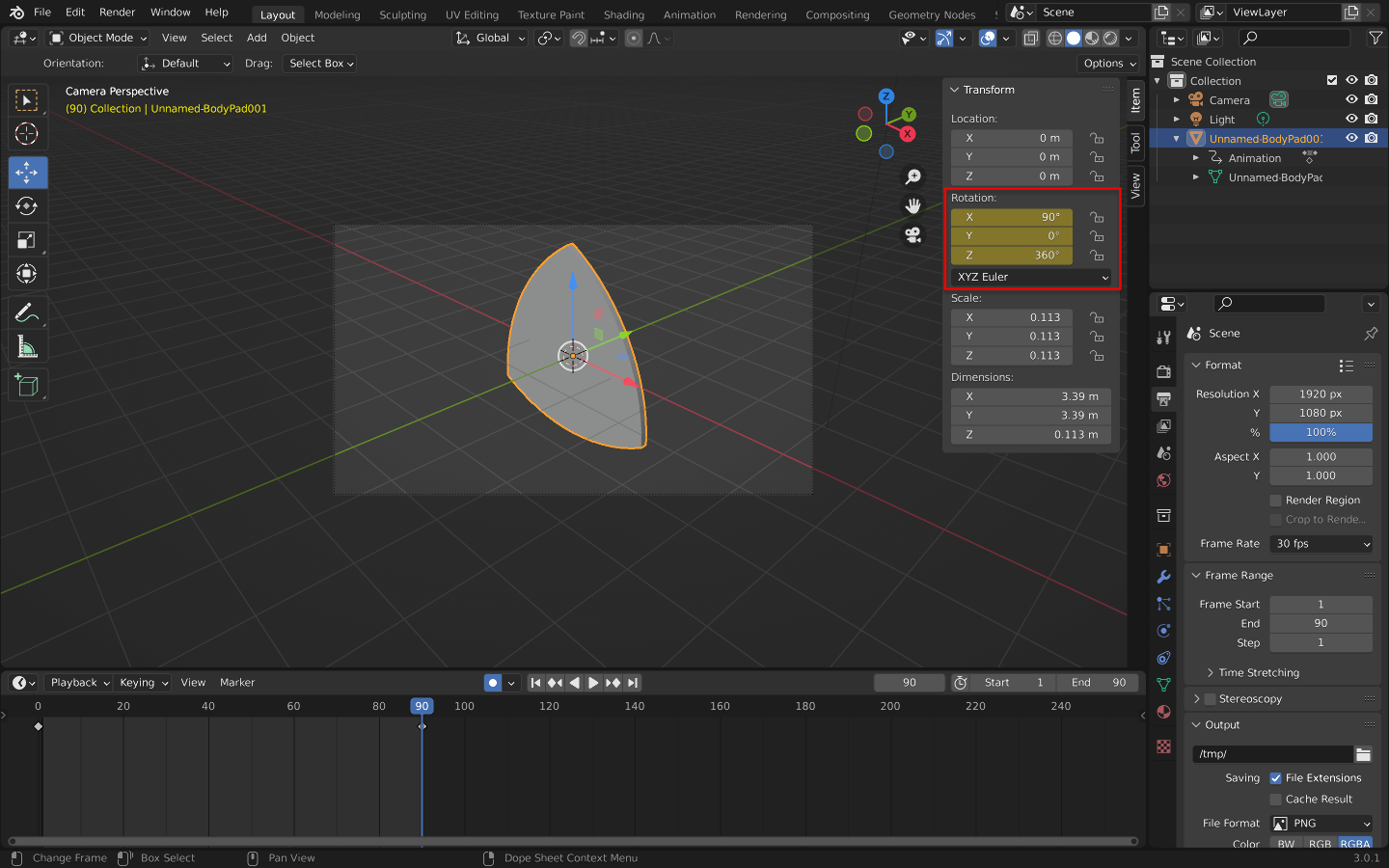The image size is (1389, 868).
Task: Expand the Animation entry in the Outliner
Action: pos(1195,157)
